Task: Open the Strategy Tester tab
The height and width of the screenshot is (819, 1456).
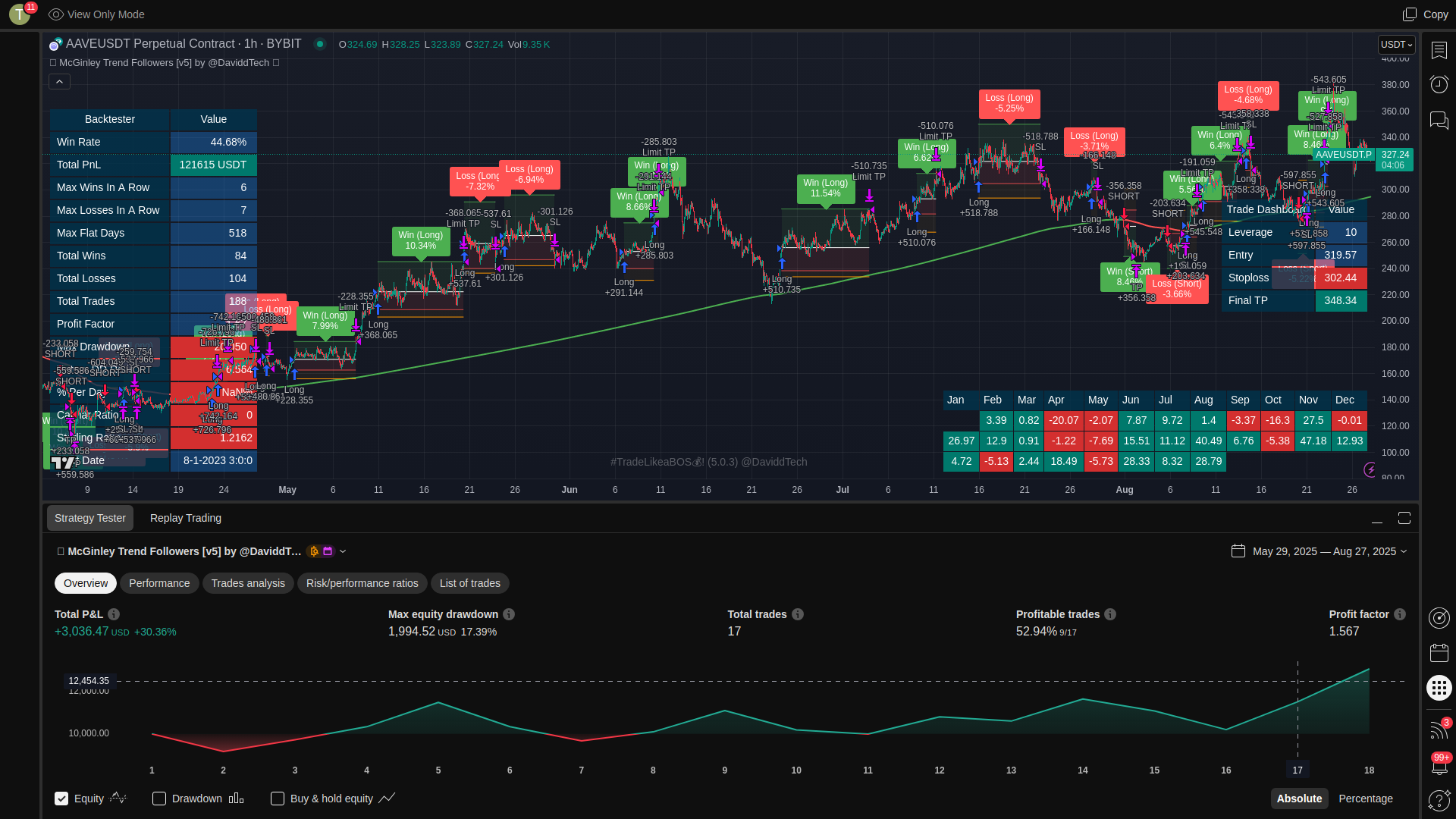Action: 90,518
